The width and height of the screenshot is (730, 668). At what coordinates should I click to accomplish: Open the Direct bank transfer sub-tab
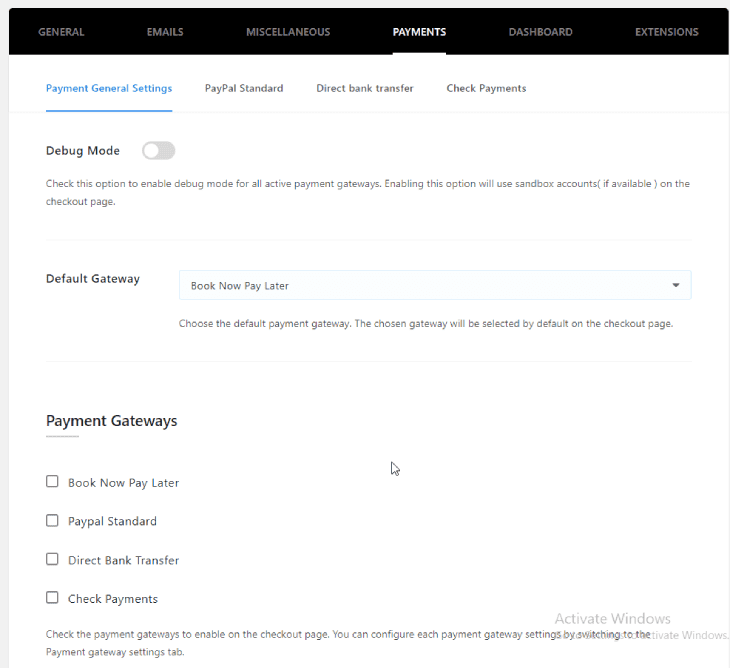pyautogui.click(x=365, y=88)
